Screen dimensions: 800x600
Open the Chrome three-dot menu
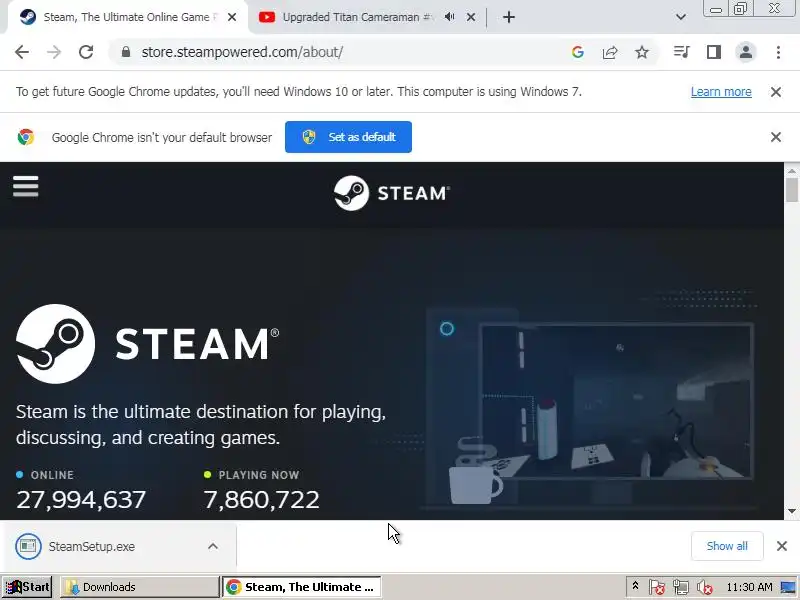point(778,52)
